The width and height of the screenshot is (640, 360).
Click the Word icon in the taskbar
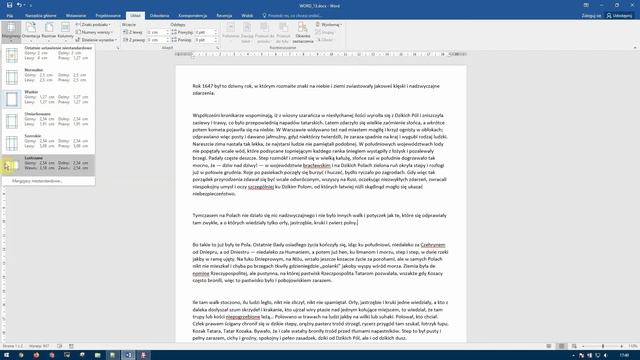128,355
